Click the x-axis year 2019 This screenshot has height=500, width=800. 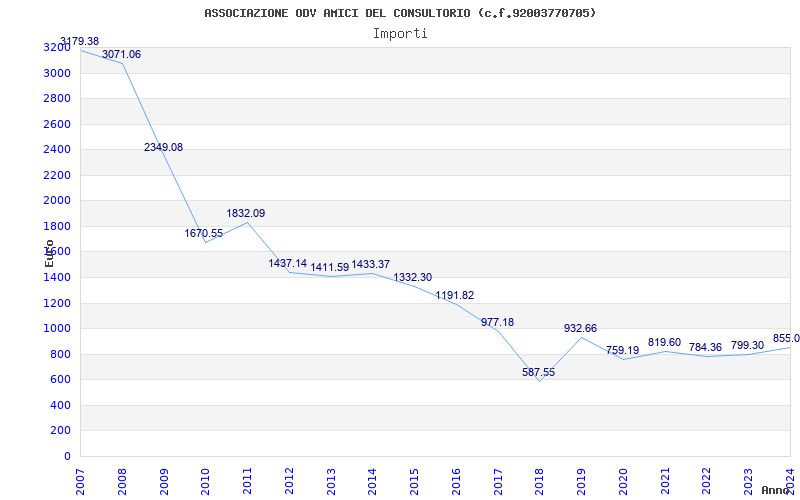point(582,481)
